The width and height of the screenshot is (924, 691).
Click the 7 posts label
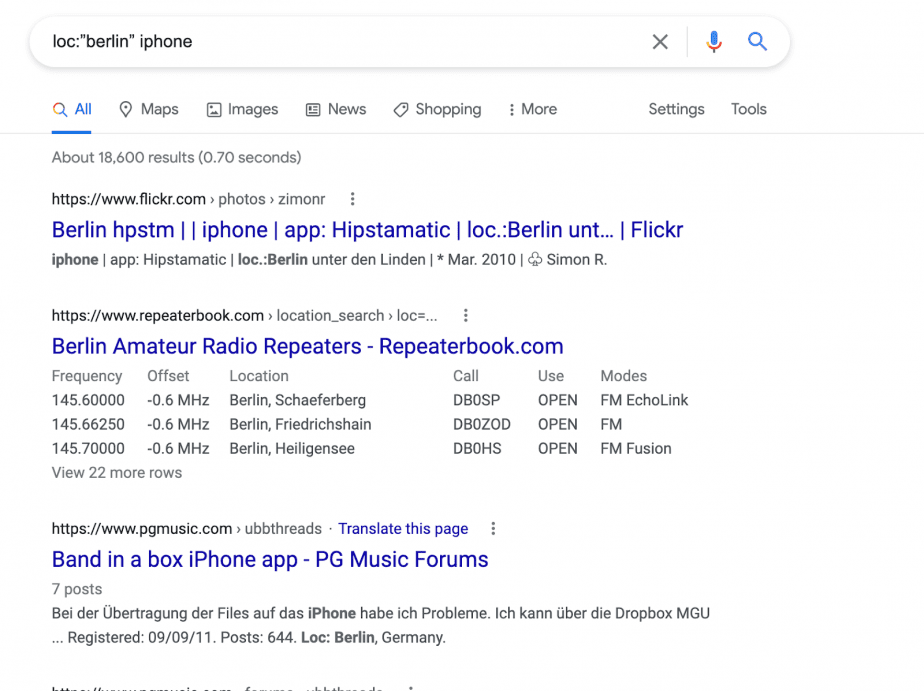coord(77,589)
